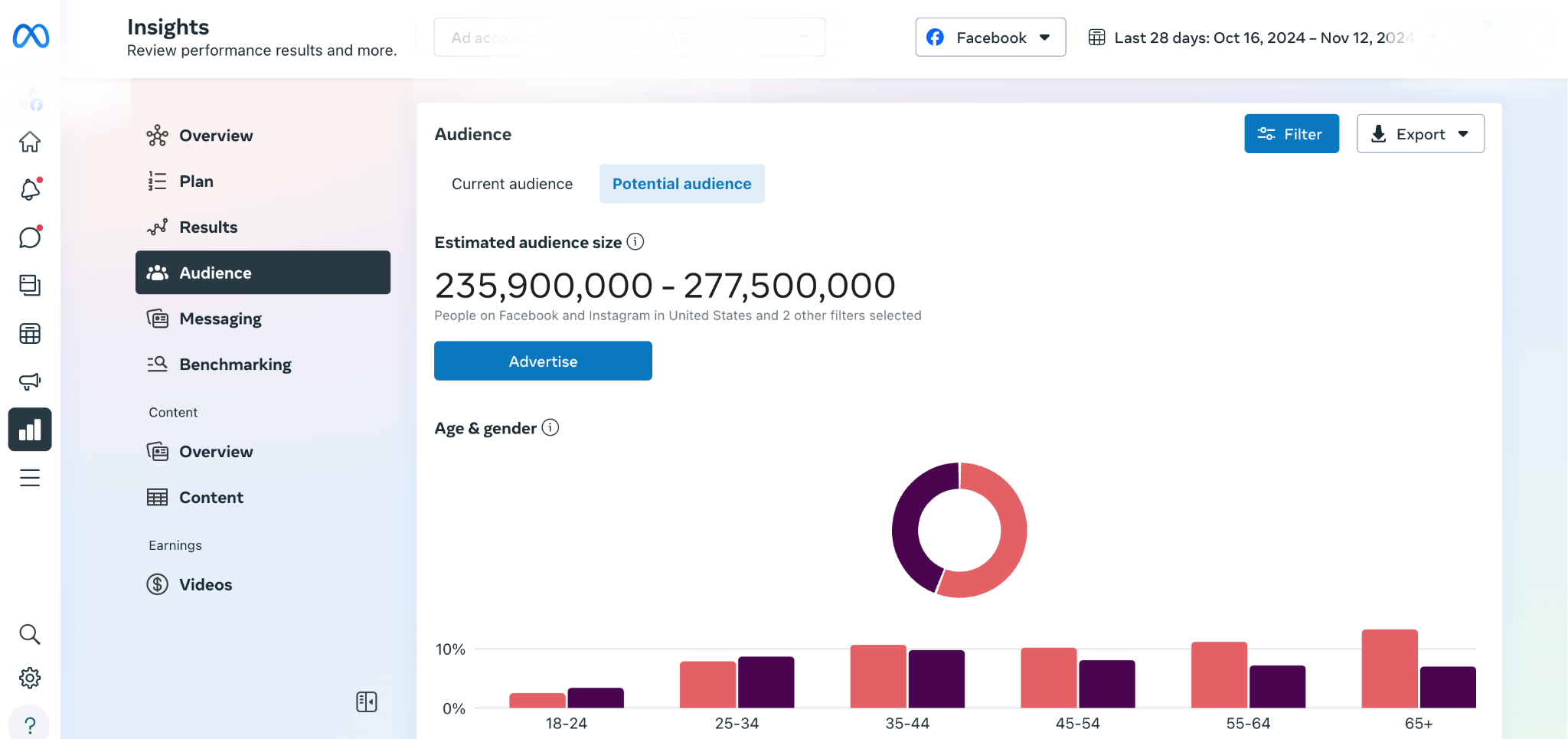
Task: Open notifications bell icon
Action: tap(30, 189)
